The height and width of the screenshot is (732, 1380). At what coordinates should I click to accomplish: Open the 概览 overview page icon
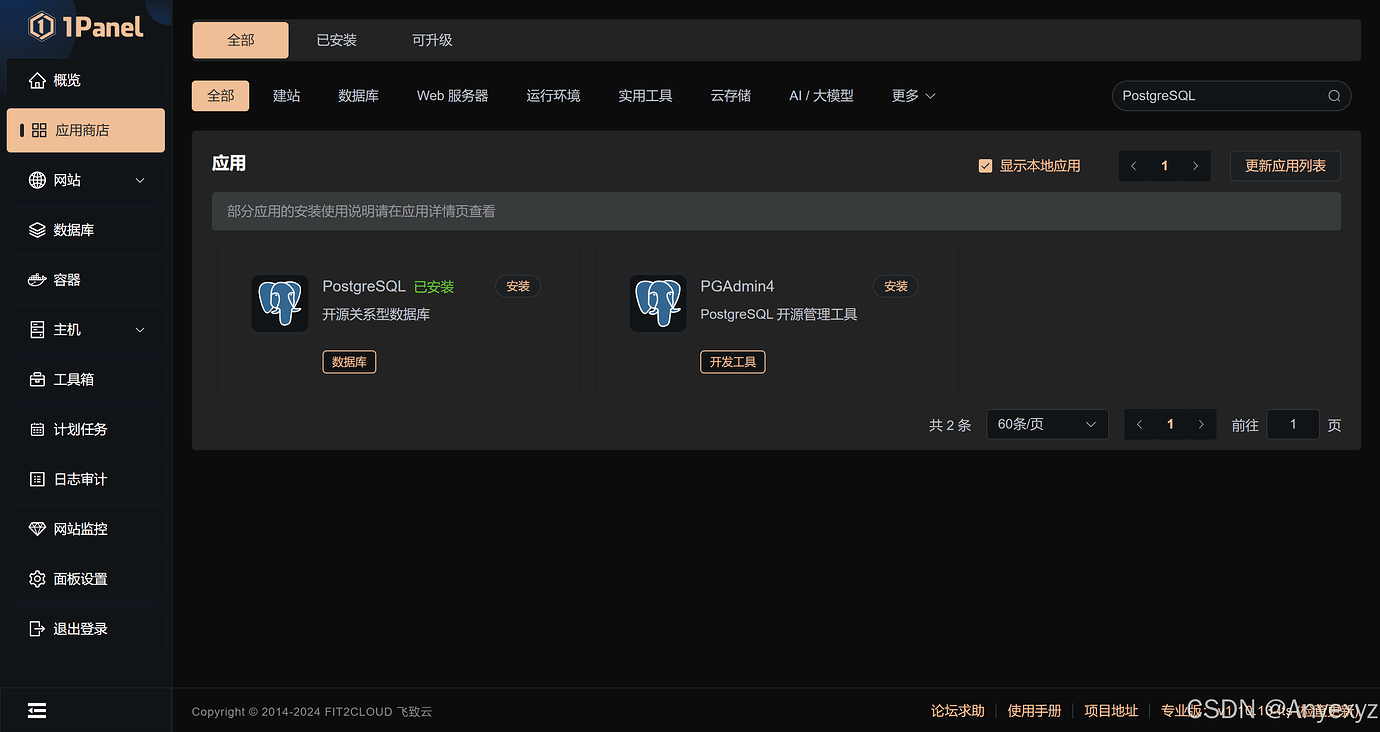tap(37, 80)
